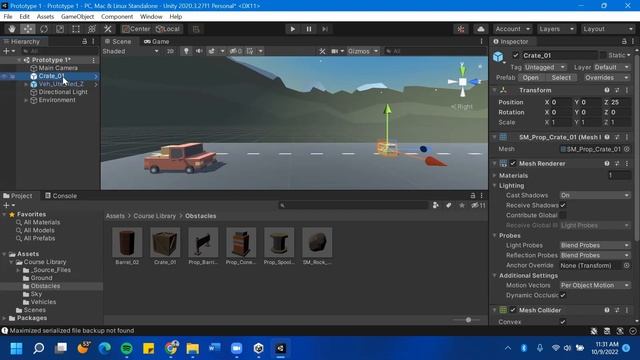Viewport: 640px width, 360px height.
Task: Select the Transform tool
Action: [x=92, y=29]
